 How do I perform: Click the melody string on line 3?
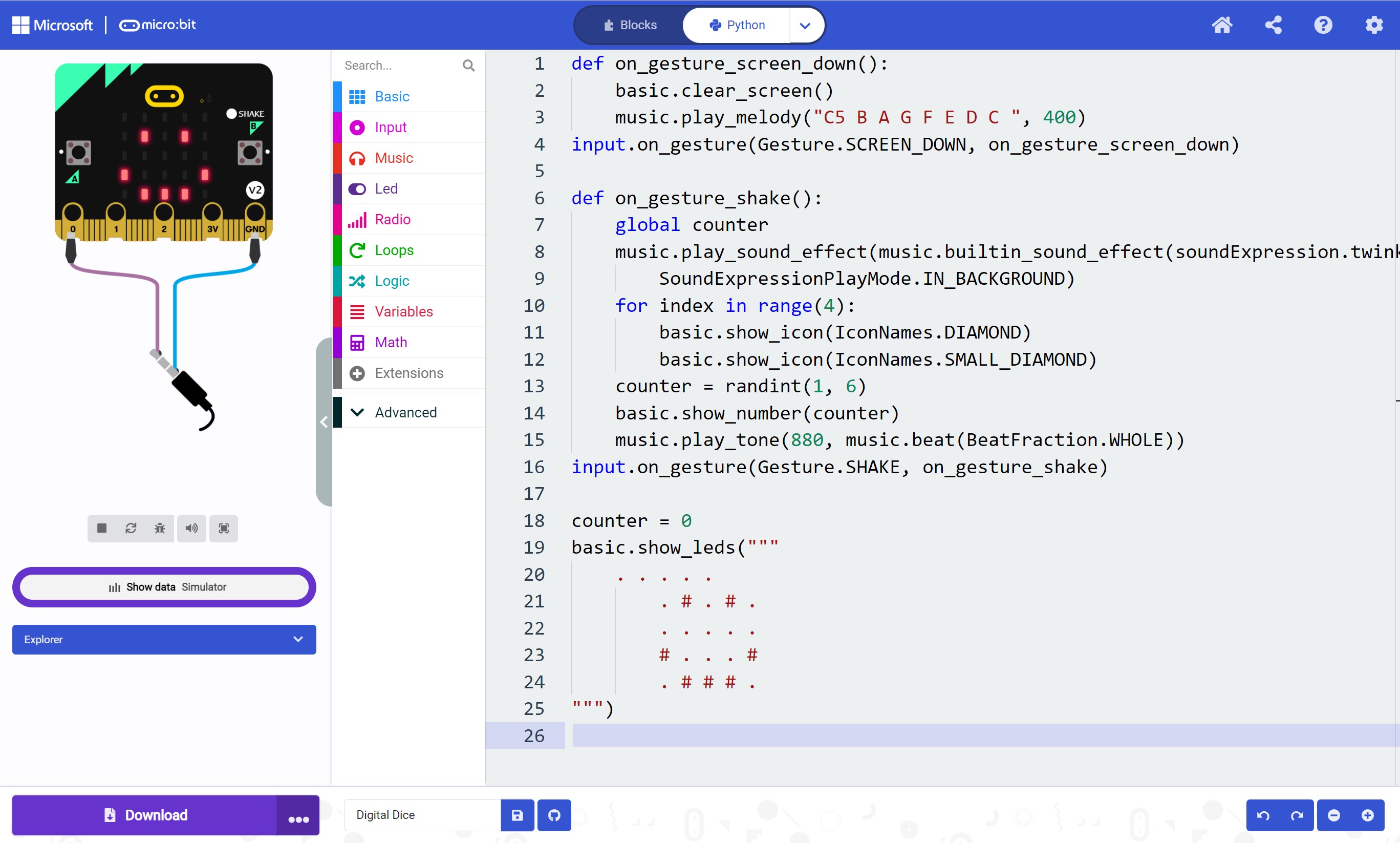point(917,118)
